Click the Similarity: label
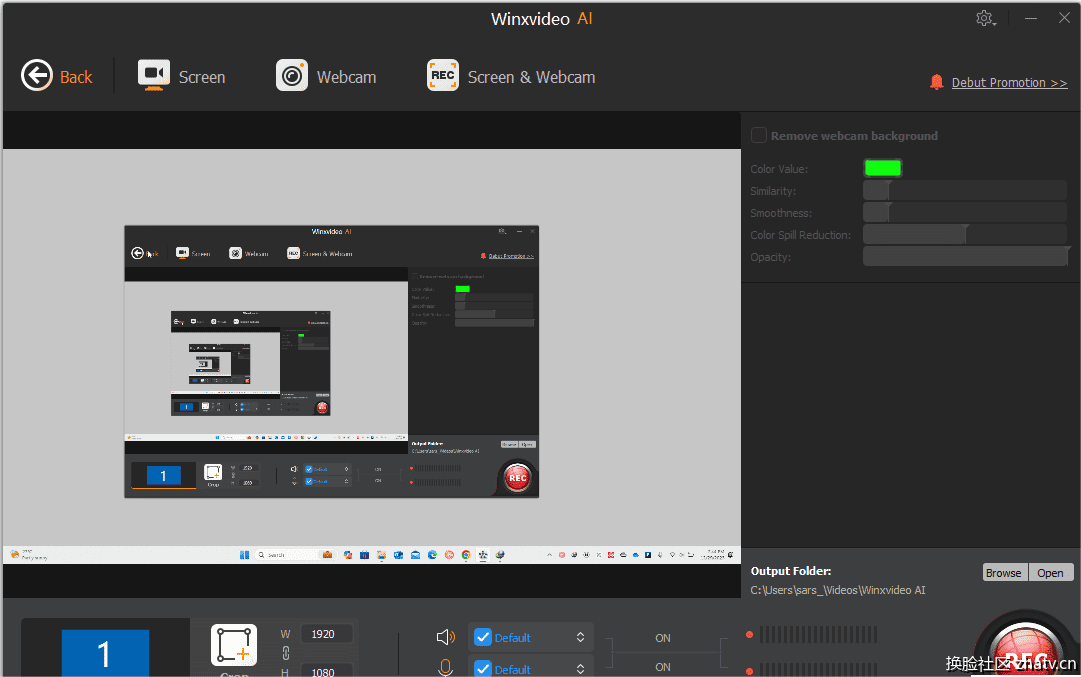Image resolution: width=1081 pixels, height=677 pixels. point(773,191)
